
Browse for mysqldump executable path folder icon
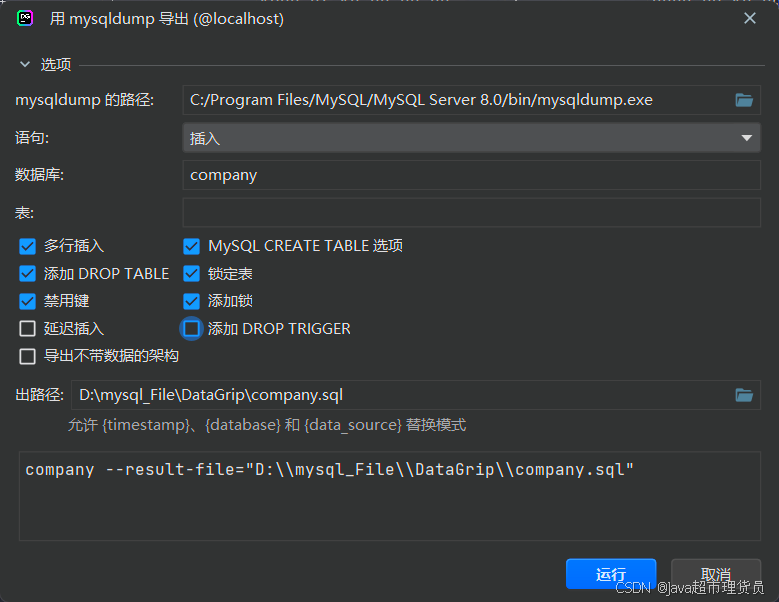[x=744, y=100]
